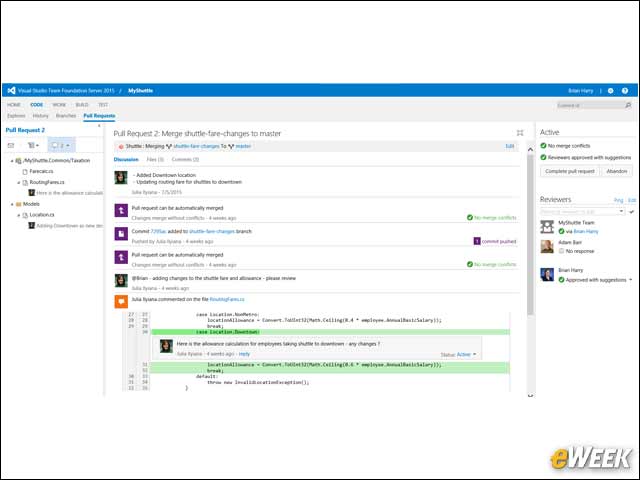Open the comments filter dropdown

click(x=61, y=145)
